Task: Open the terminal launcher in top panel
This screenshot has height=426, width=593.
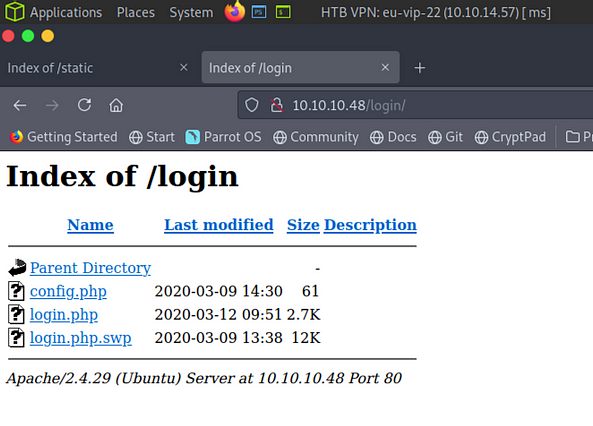Action: [x=283, y=12]
